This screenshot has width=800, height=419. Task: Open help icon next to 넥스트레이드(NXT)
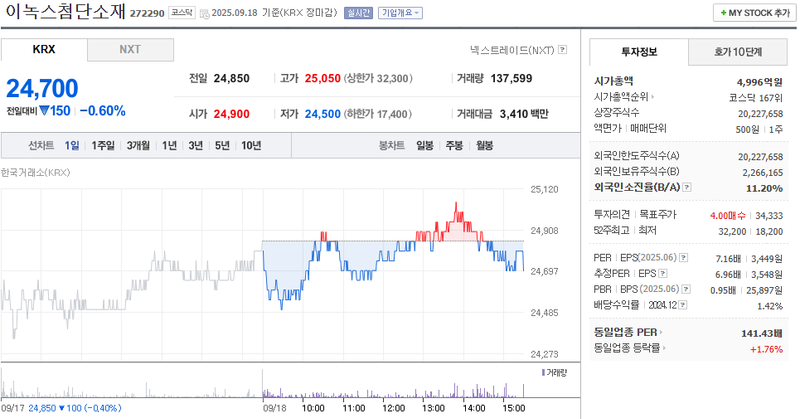(x=562, y=50)
